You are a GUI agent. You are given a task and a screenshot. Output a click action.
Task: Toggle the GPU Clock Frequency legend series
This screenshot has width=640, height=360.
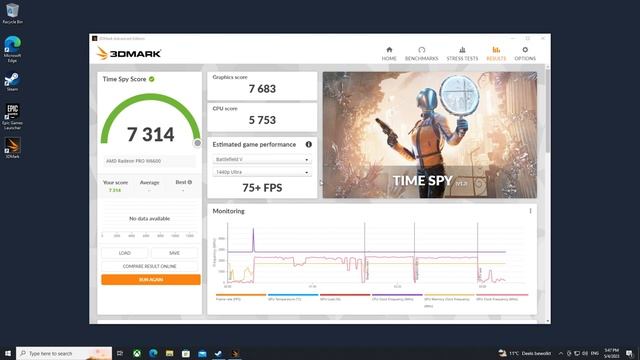point(501,298)
